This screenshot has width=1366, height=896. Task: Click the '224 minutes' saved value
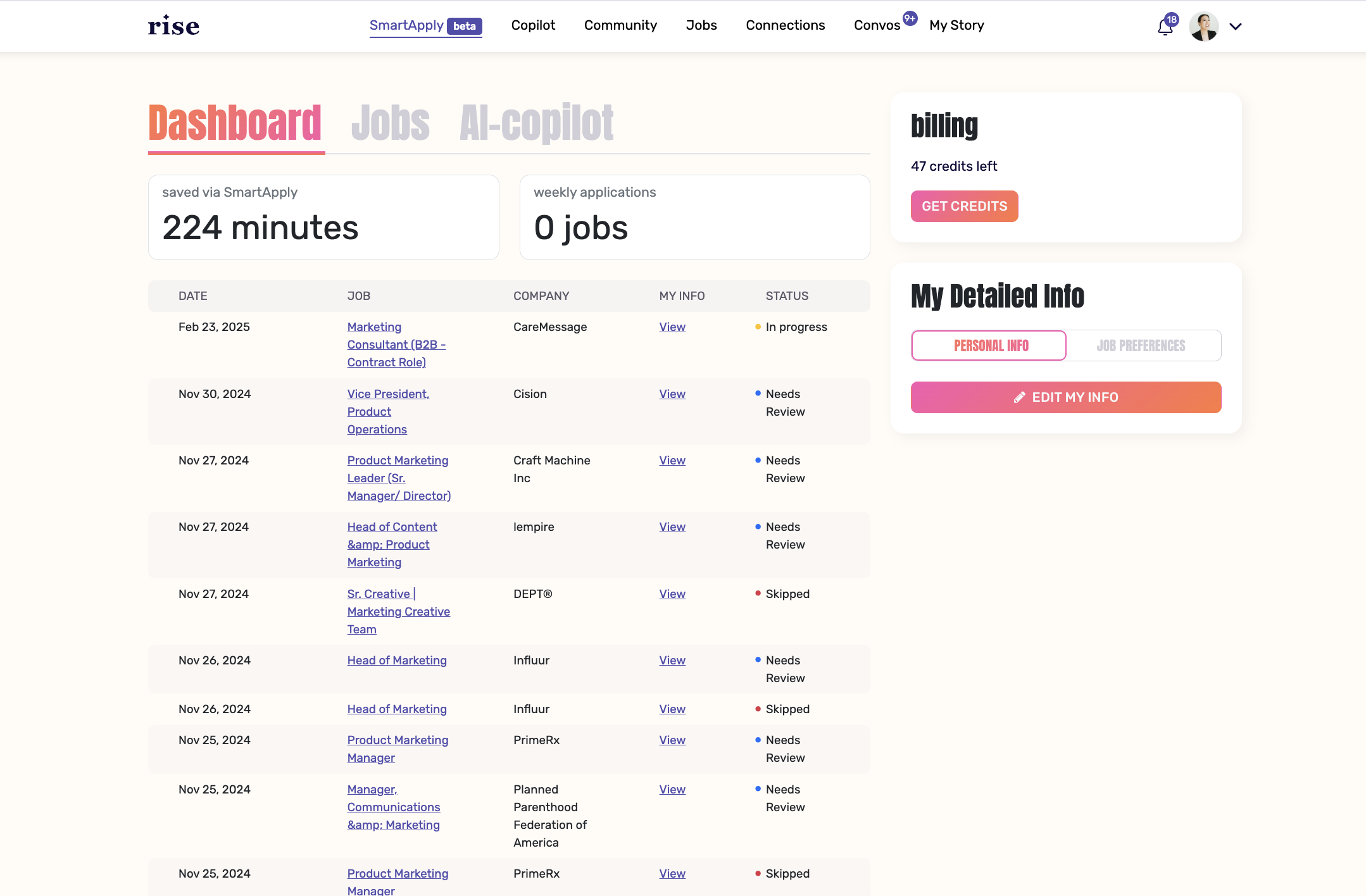[260, 228]
